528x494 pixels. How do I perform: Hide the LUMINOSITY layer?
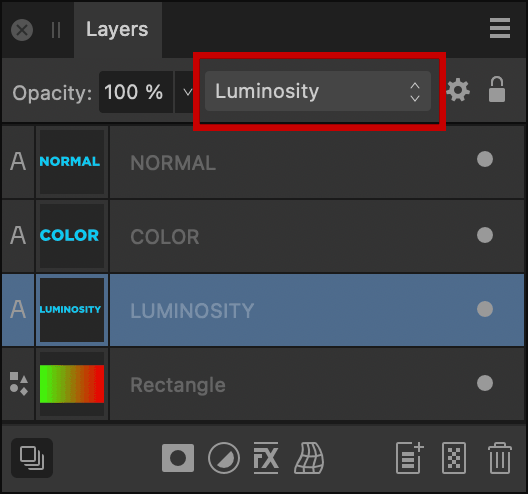click(485, 309)
